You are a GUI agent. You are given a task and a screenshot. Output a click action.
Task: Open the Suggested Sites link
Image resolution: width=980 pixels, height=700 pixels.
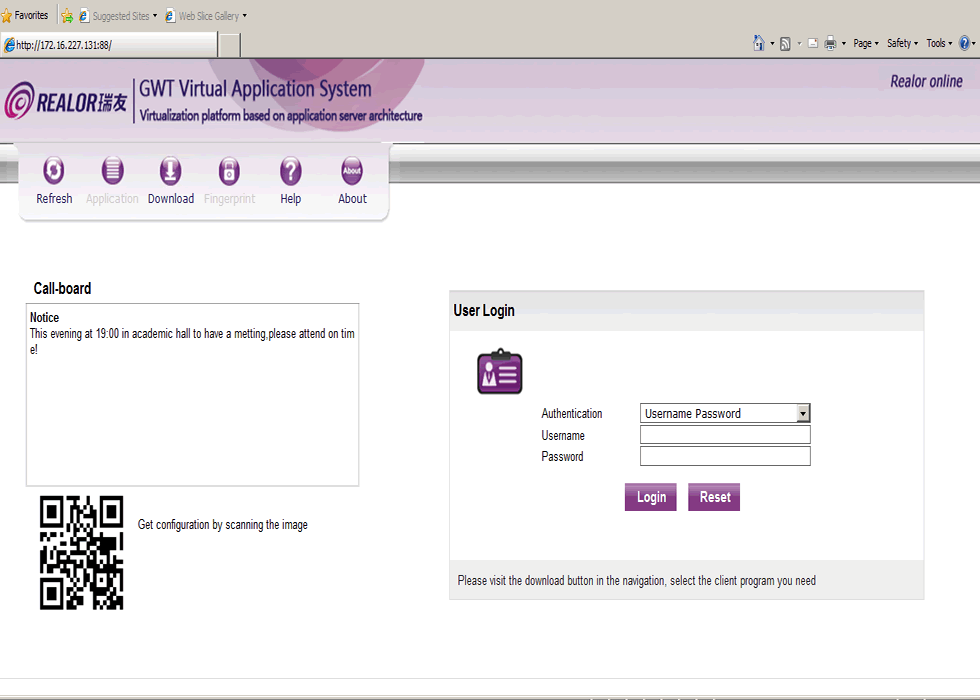(x=119, y=16)
